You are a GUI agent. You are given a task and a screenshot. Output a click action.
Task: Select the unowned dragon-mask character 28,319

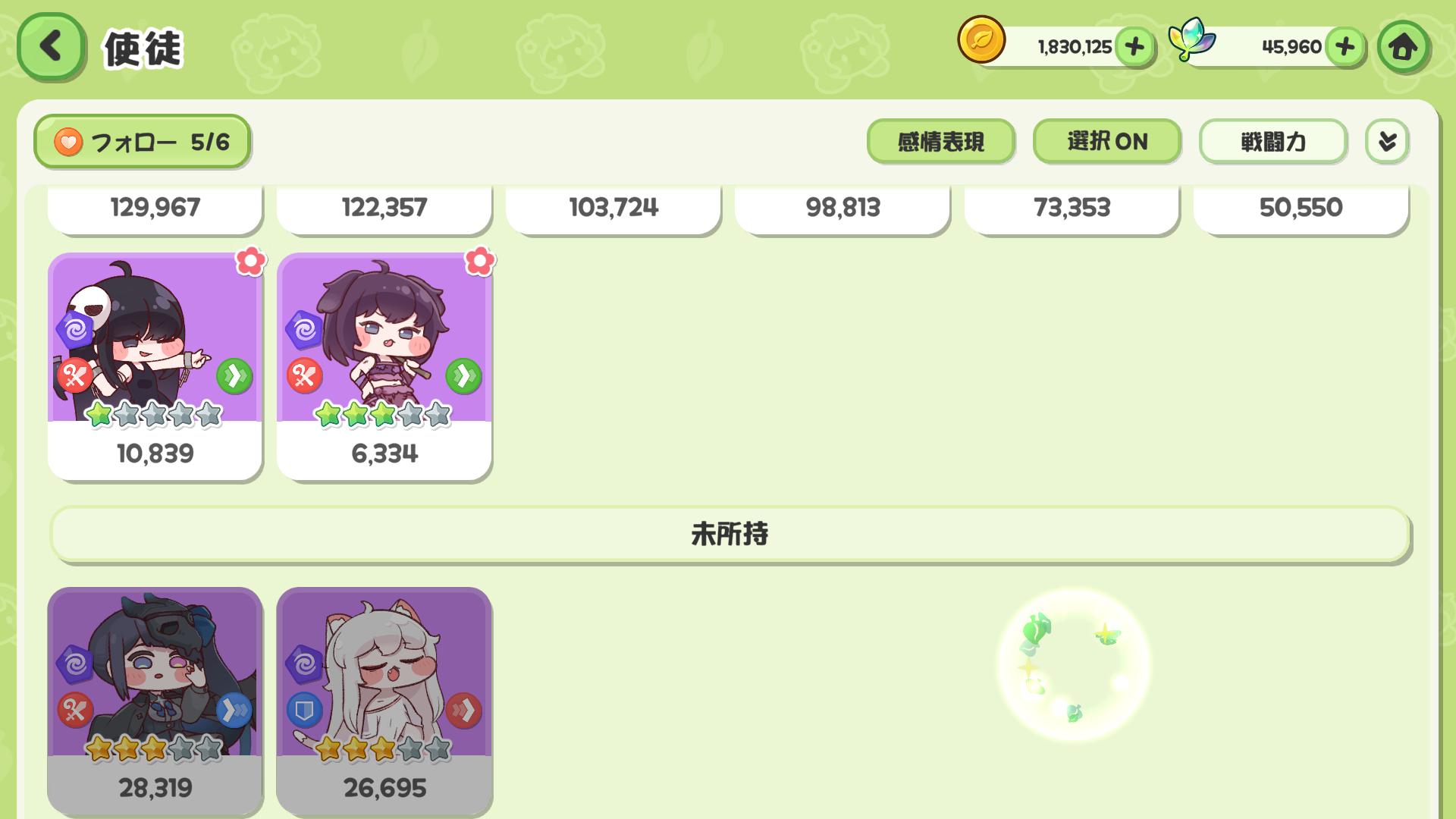[x=155, y=701]
